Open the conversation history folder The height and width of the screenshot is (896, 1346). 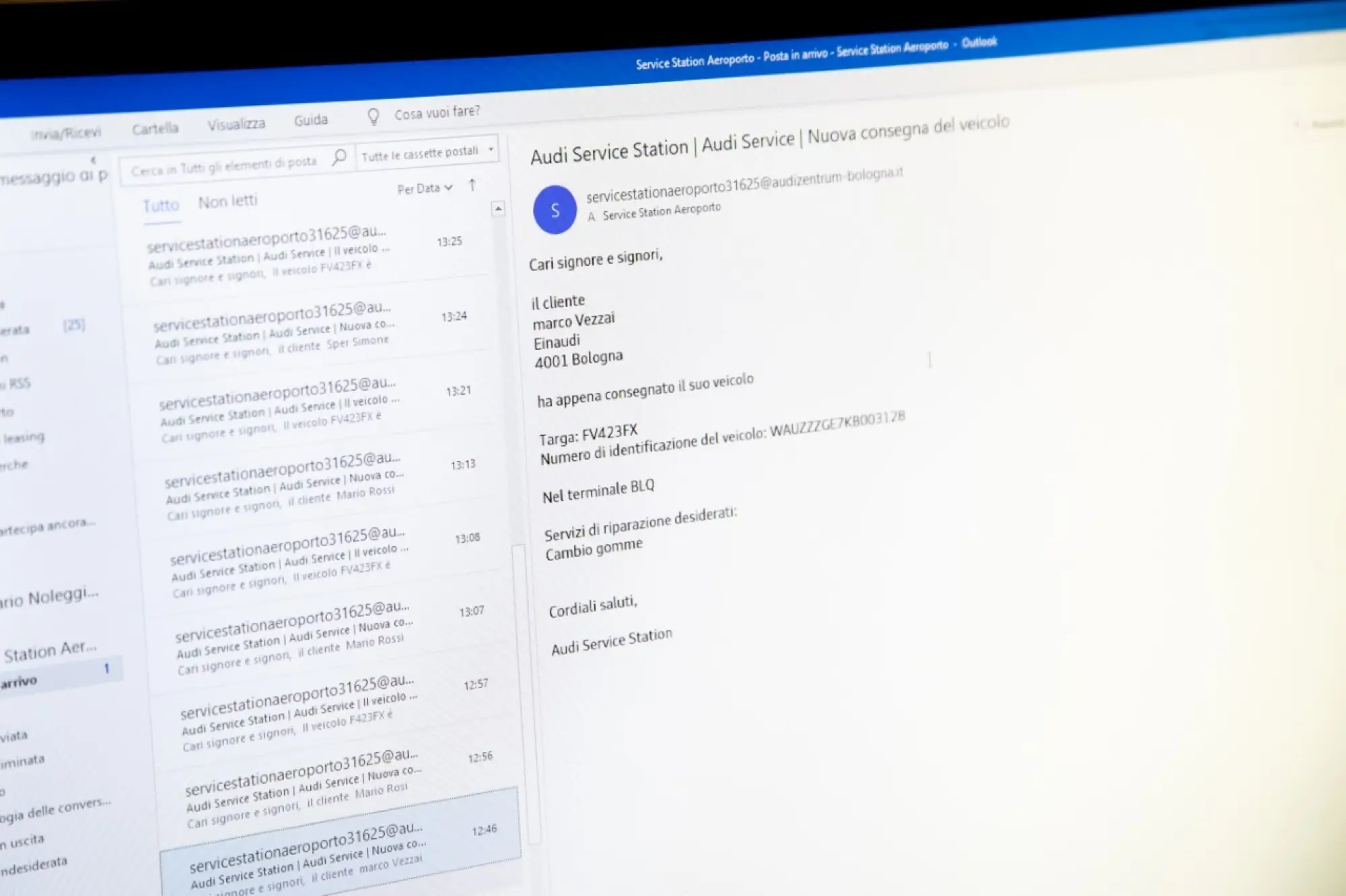click(x=55, y=809)
